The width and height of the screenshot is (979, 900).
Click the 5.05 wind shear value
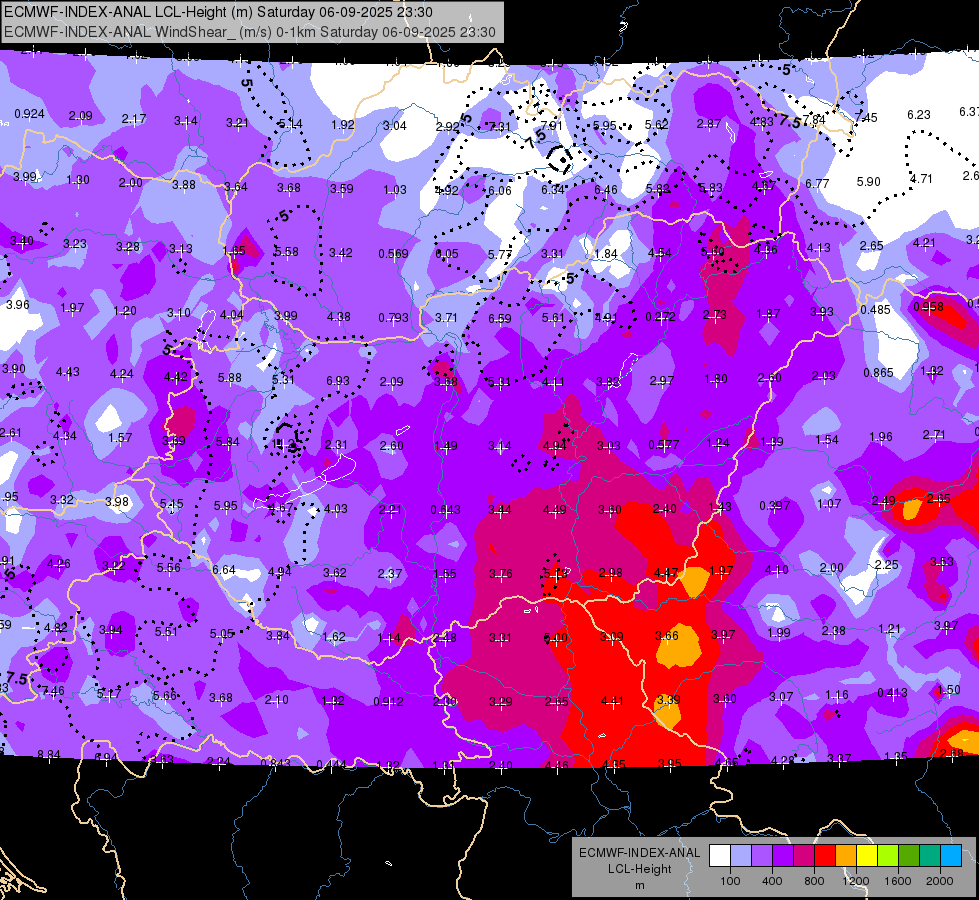click(x=222, y=634)
